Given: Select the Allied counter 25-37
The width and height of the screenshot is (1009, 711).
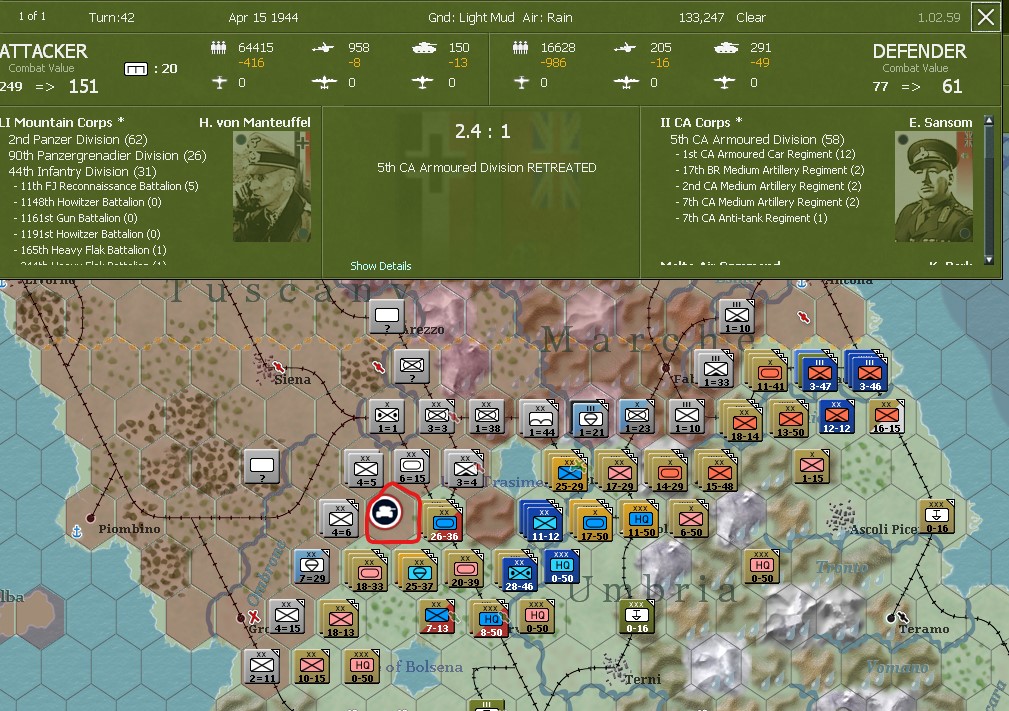Looking at the screenshot, I should click(x=418, y=573).
